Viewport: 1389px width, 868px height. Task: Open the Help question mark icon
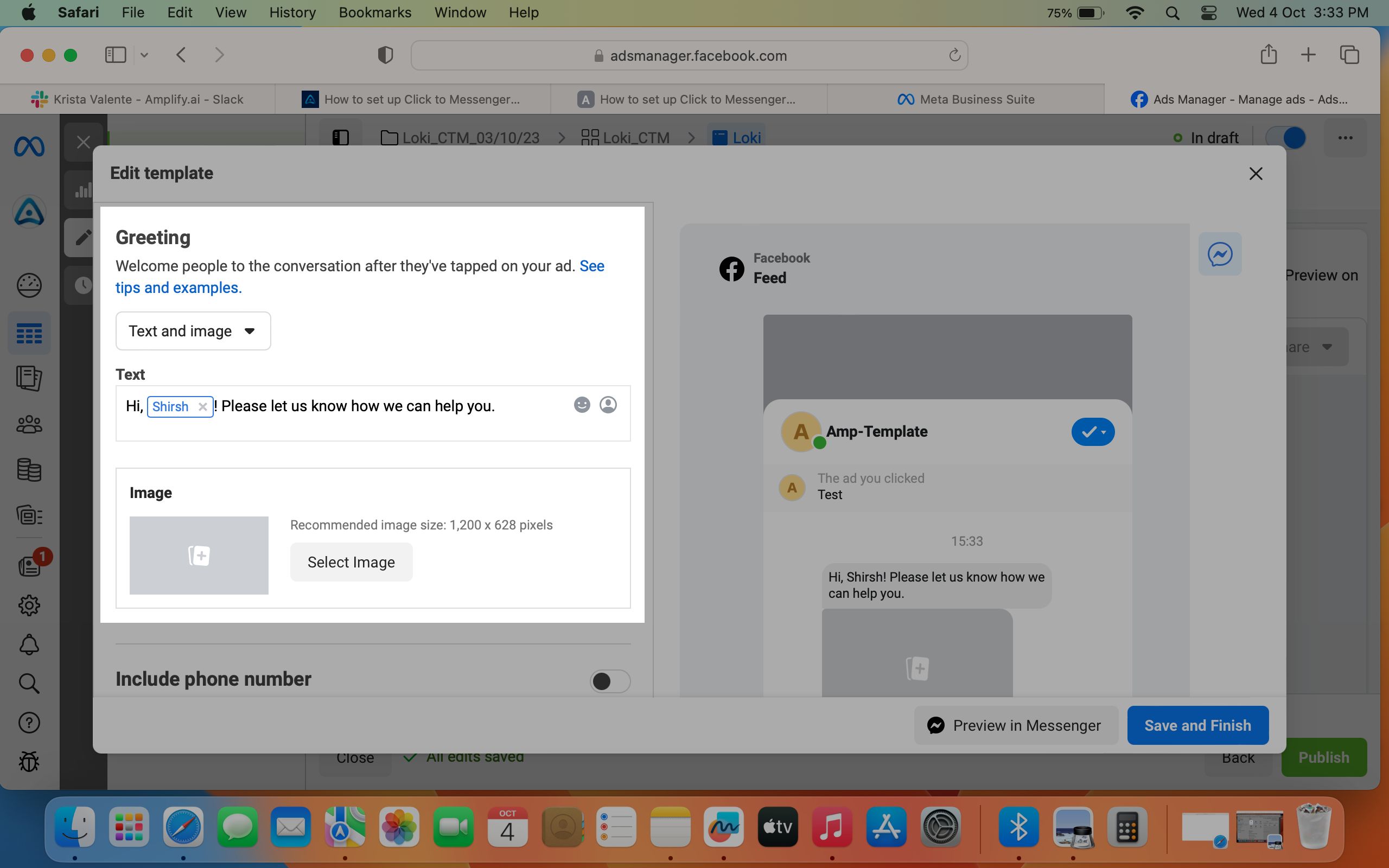coord(29,723)
